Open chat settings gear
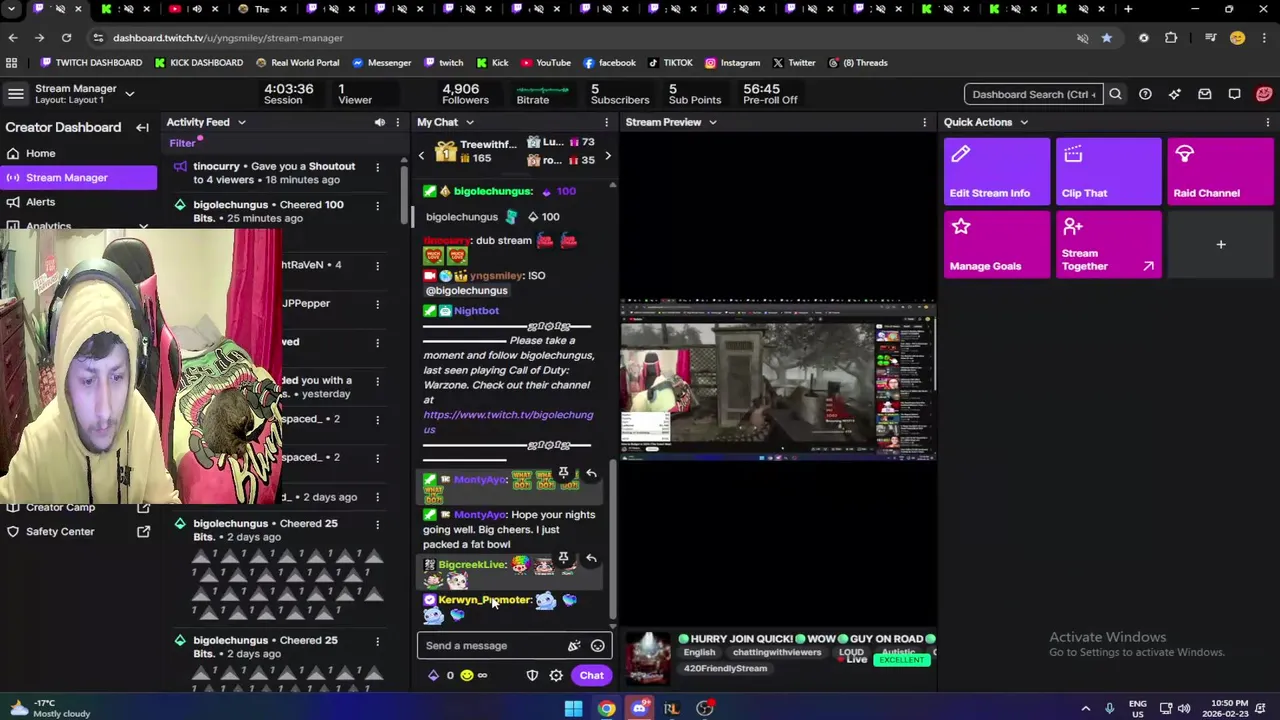The height and width of the screenshot is (720, 1280). 556,675
